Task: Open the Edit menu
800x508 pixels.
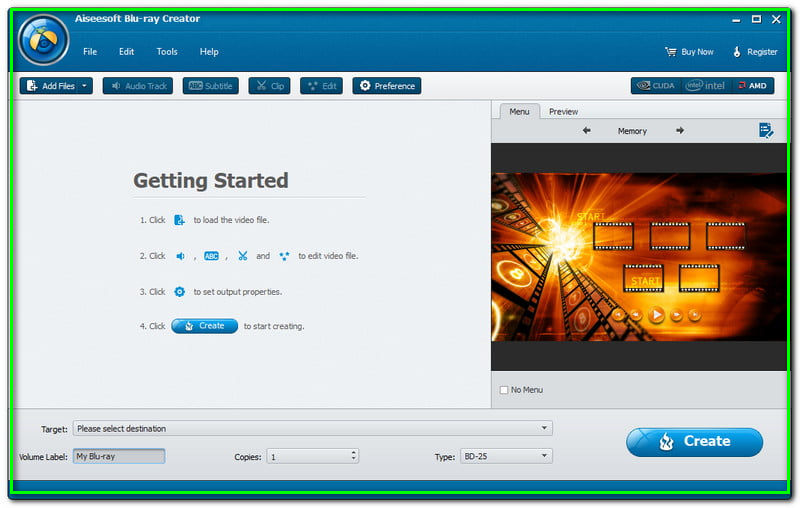Action: pyautogui.click(x=126, y=52)
